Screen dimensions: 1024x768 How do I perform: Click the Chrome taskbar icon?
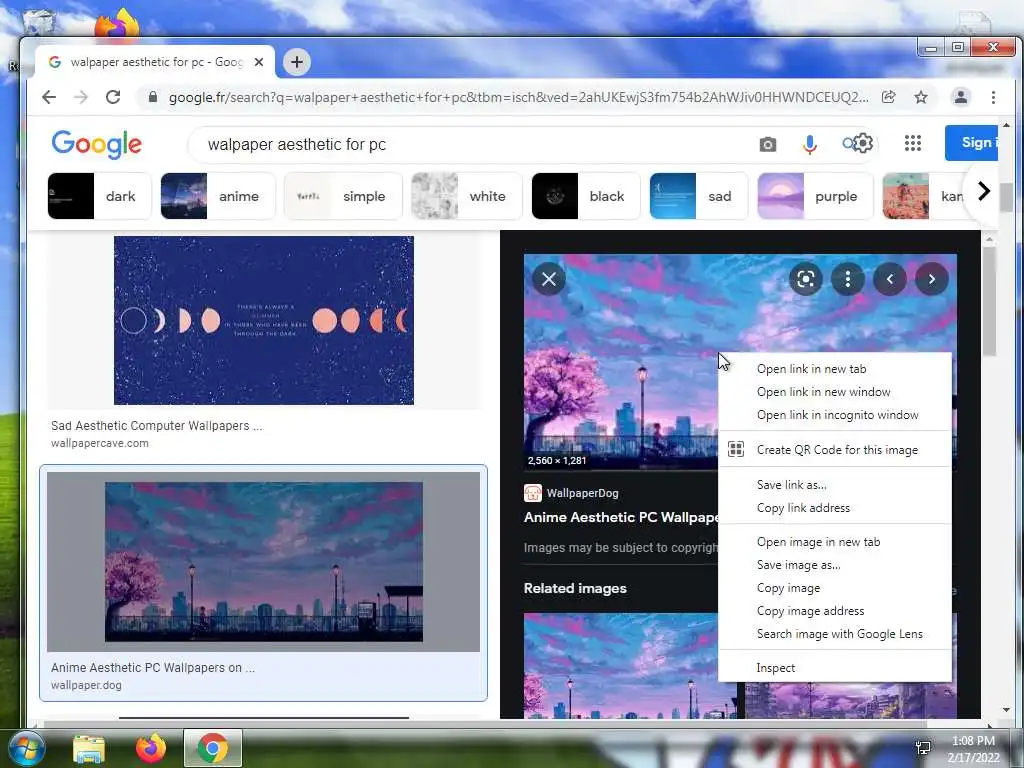(213, 748)
